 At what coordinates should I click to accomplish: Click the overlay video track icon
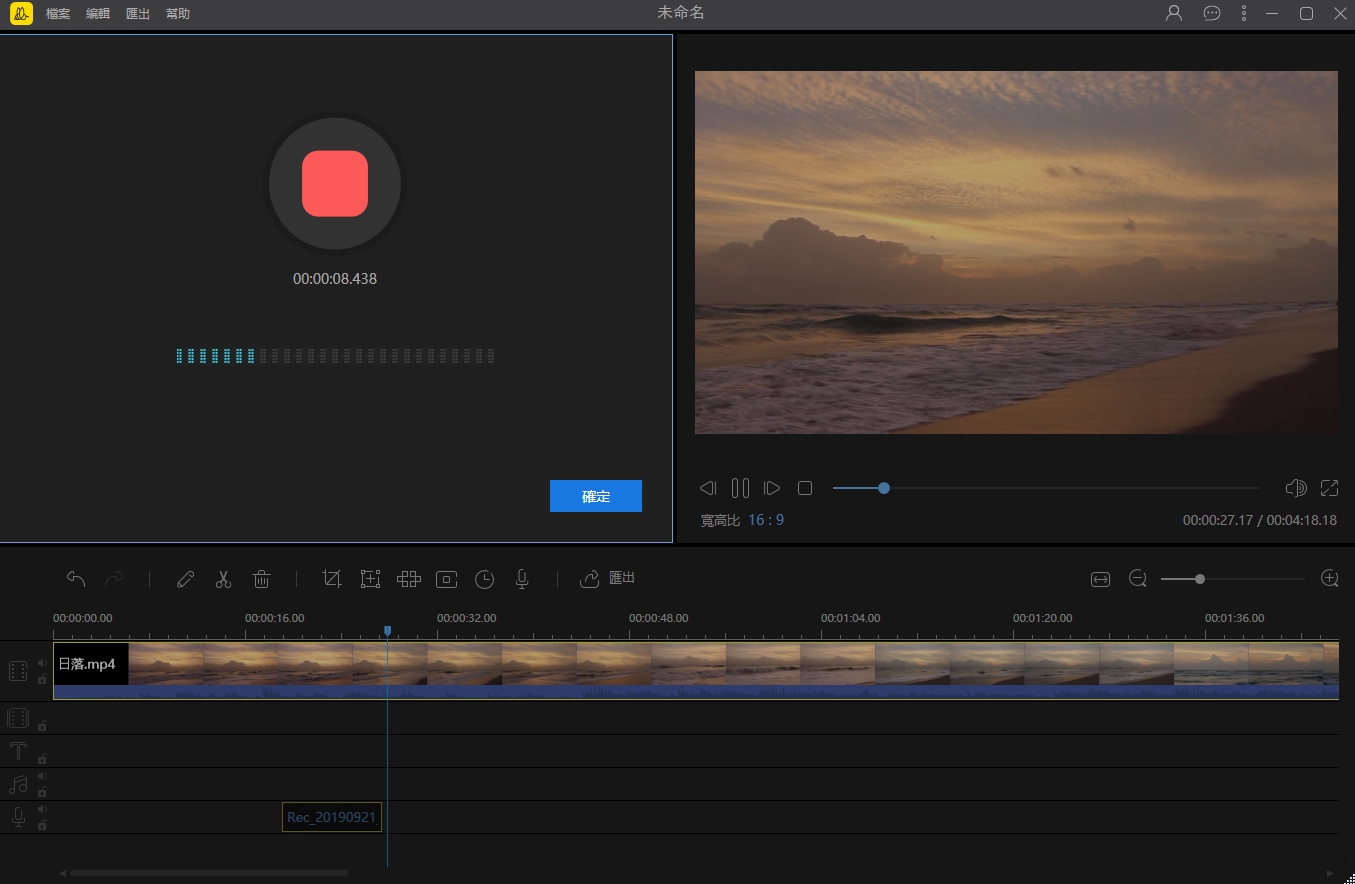17,718
